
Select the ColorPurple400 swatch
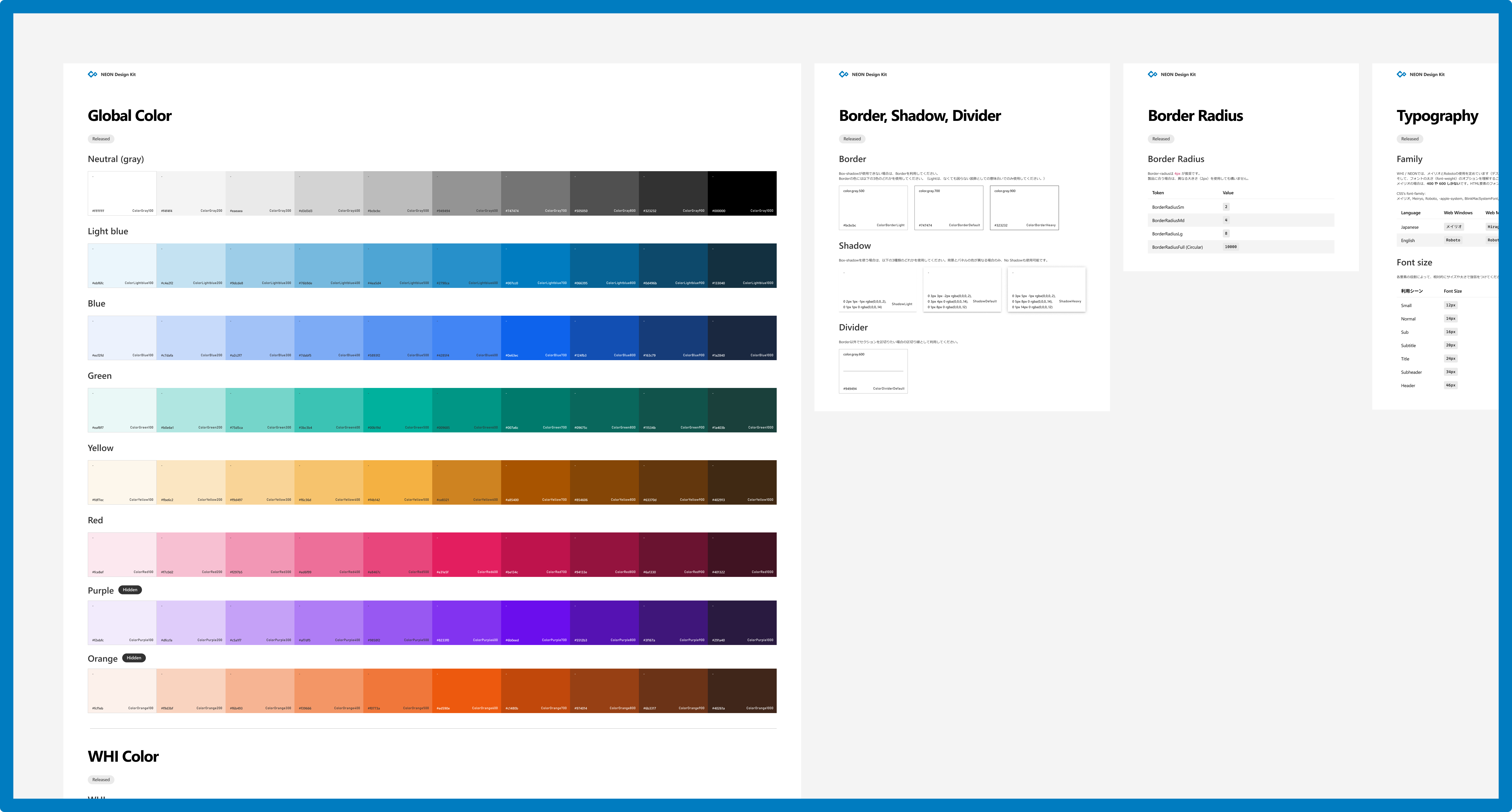point(329,622)
